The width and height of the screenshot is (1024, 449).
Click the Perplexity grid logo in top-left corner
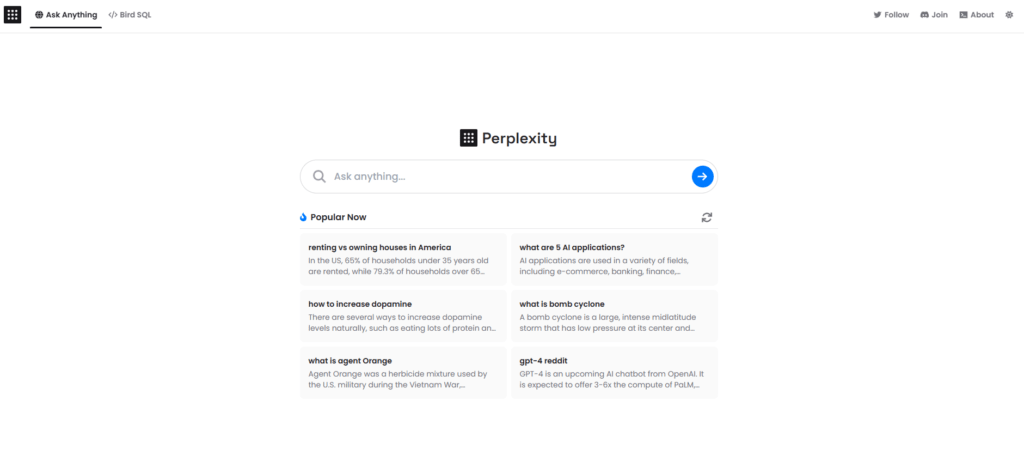tap(13, 15)
